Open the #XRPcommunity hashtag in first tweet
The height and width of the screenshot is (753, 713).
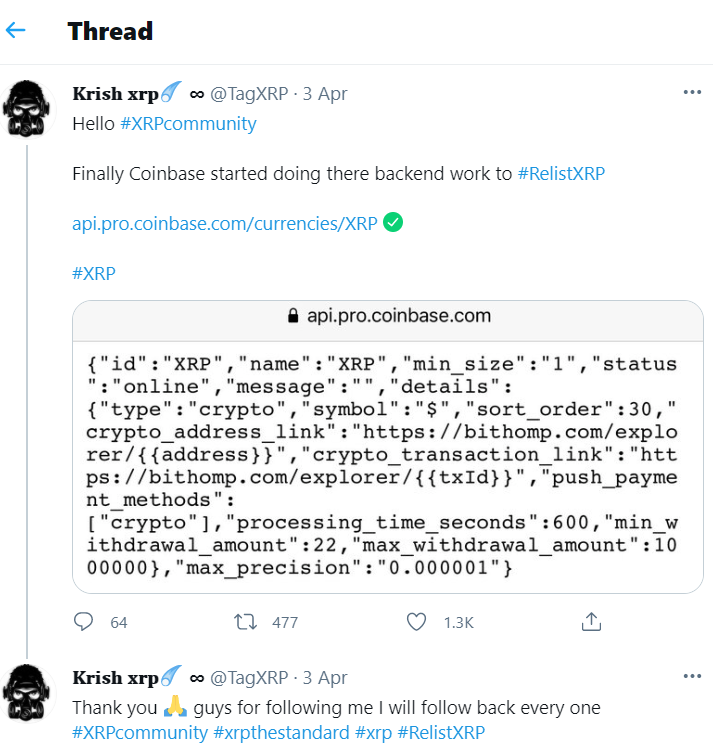(188, 124)
